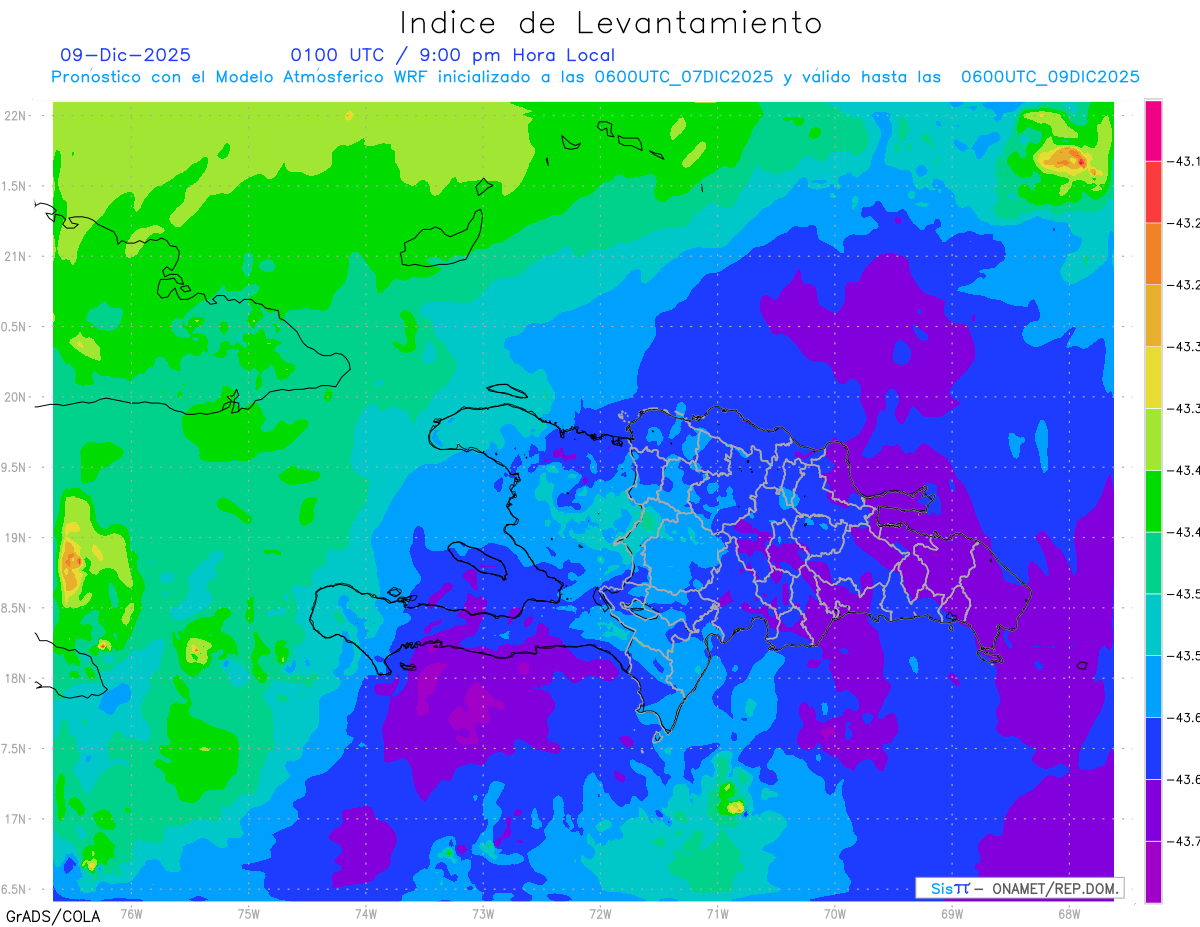Screen dimensions: 1200x927
Task: Click the '20N' latitude label
Action: 15,397
